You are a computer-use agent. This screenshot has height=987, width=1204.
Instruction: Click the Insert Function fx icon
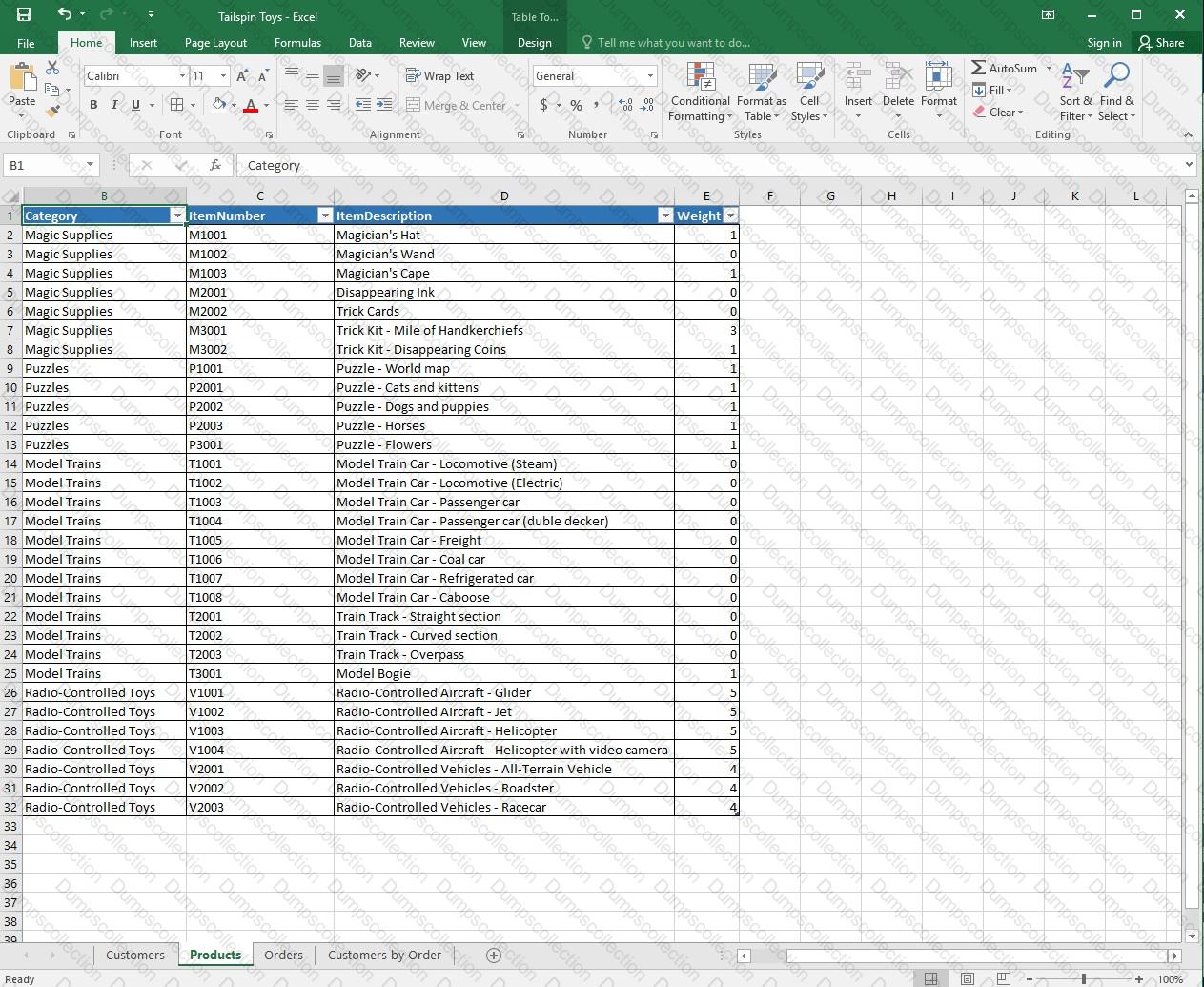click(x=215, y=165)
